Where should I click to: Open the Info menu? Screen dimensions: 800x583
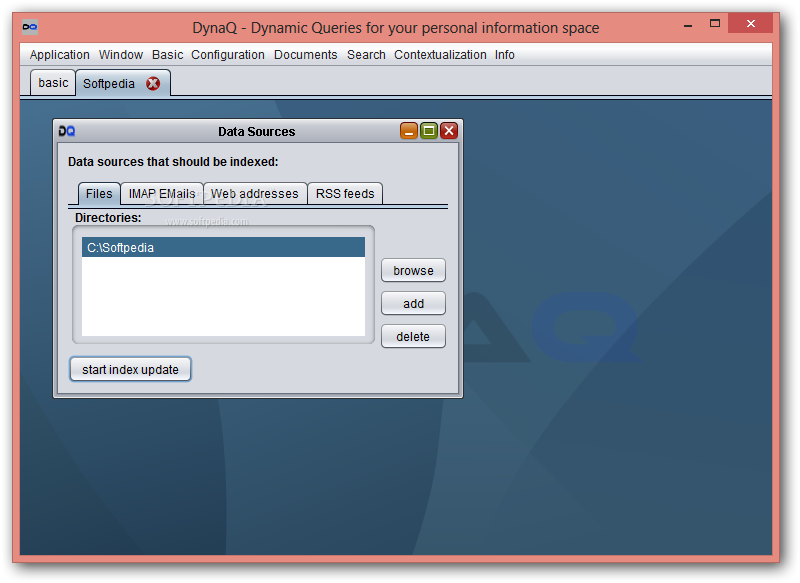(505, 55)
